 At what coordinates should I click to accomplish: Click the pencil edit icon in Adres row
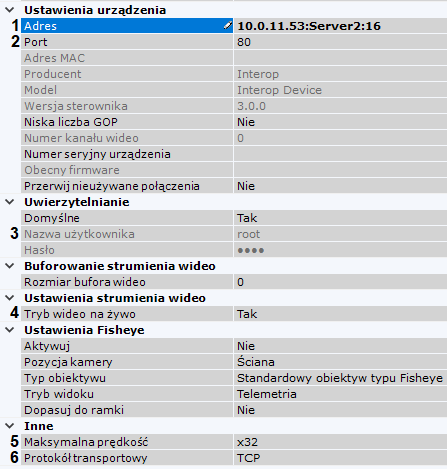[x=228, y=26]
